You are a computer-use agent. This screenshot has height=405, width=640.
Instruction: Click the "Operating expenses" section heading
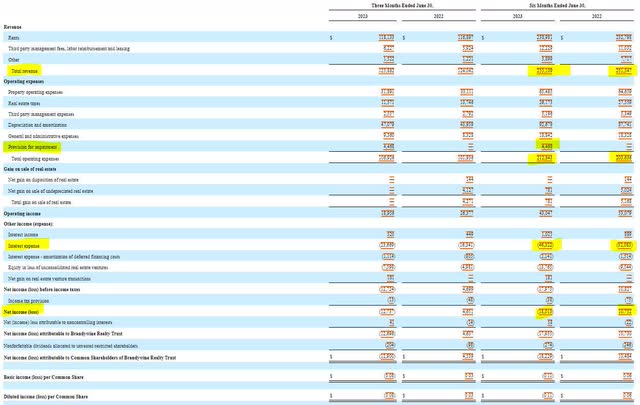pos(24,82)
